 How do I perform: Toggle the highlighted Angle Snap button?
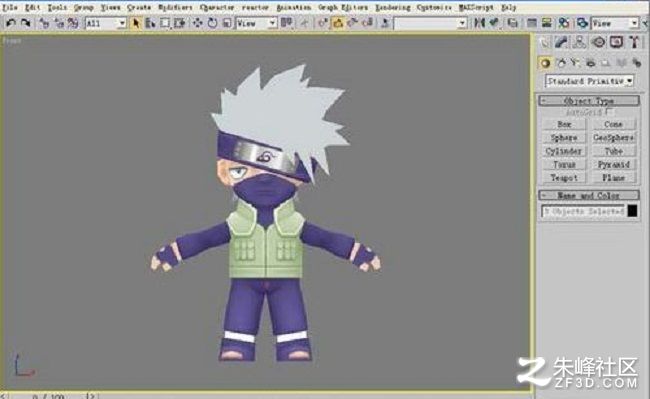[338, 23]
